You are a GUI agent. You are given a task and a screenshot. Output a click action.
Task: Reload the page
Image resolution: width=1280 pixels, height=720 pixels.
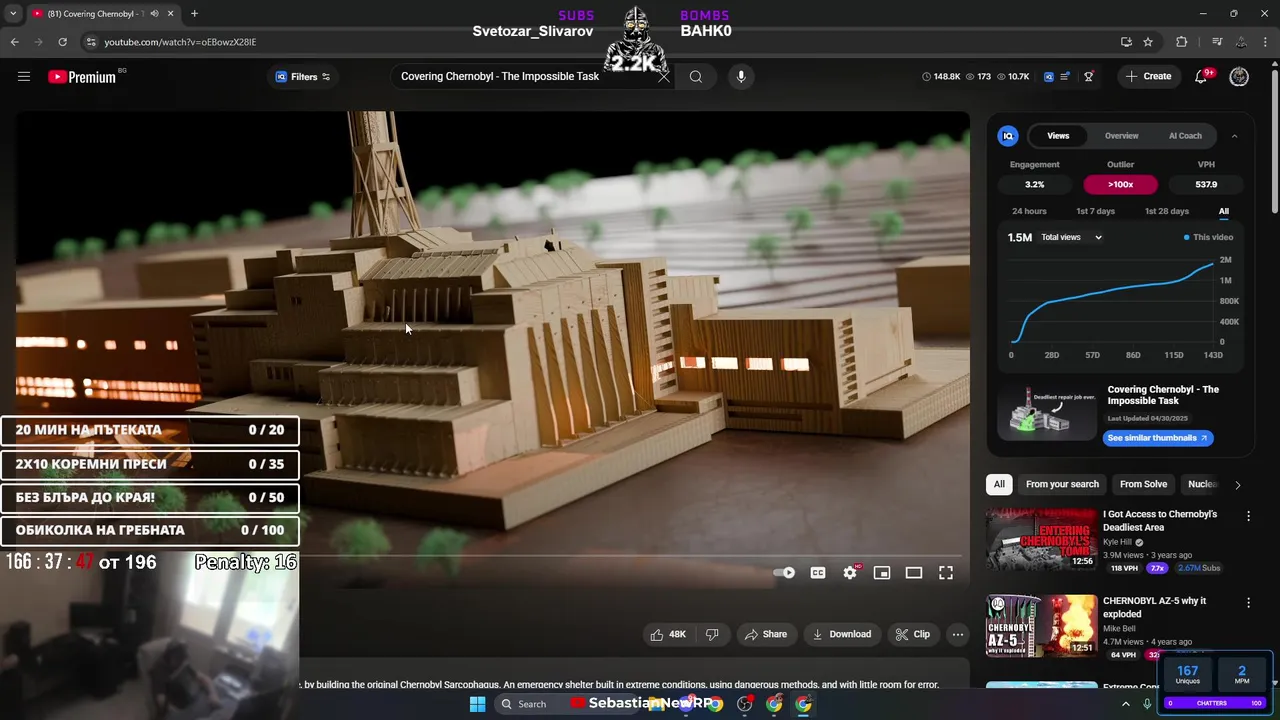[x=62, y=42]
